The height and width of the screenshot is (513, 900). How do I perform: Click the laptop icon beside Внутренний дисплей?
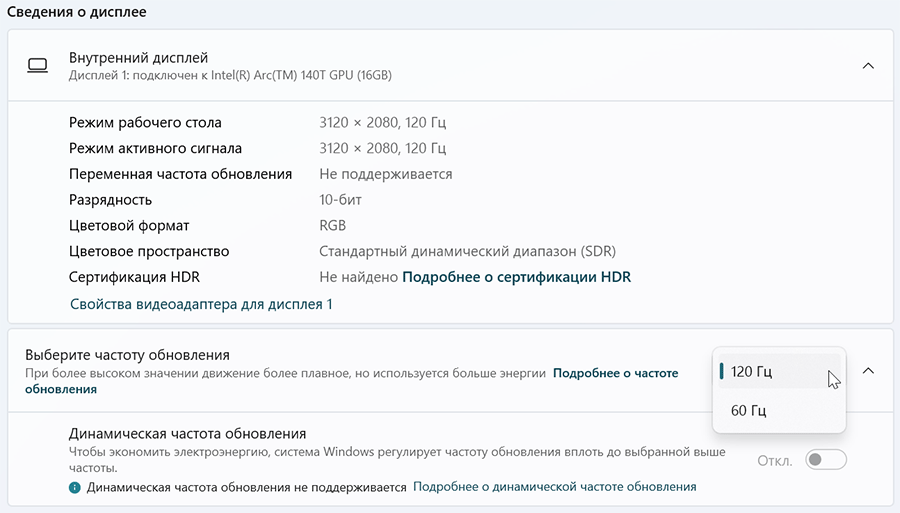click(x=38, y=66)
